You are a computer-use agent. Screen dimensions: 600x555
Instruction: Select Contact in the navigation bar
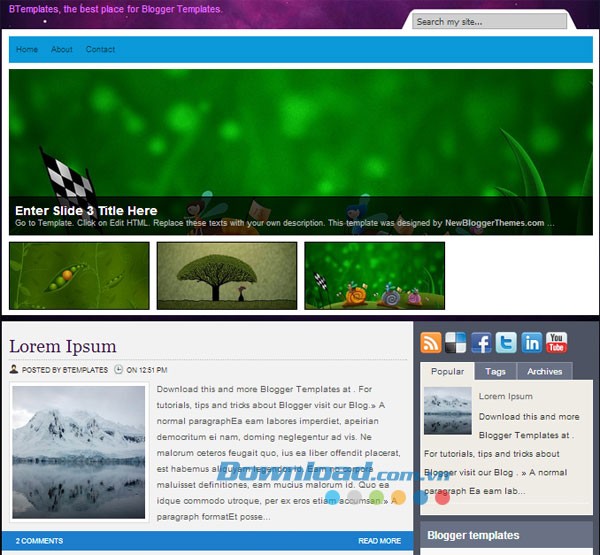pos(100,49)
